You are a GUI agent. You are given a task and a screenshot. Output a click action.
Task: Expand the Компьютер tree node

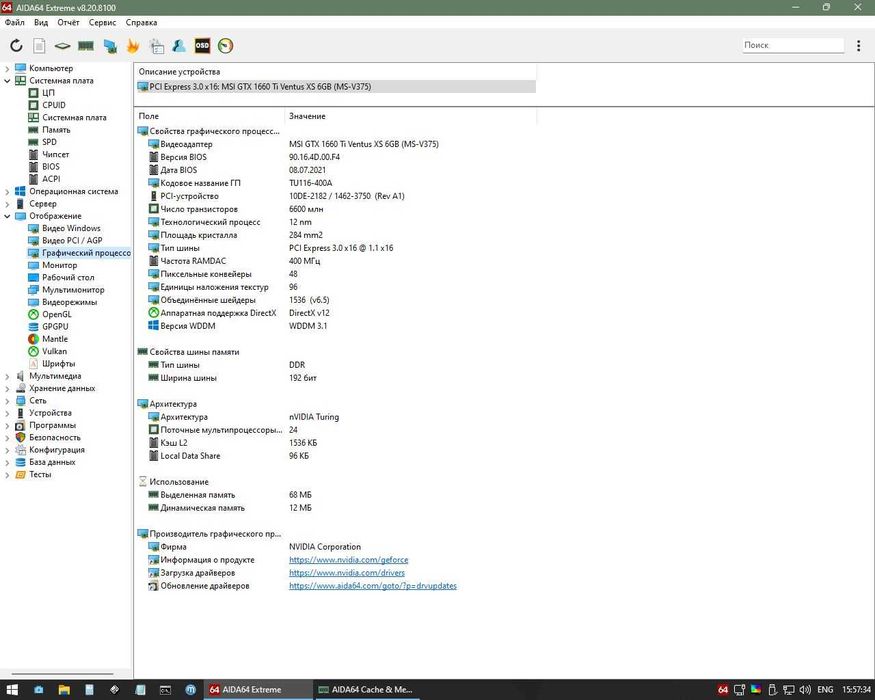[7, 68]
